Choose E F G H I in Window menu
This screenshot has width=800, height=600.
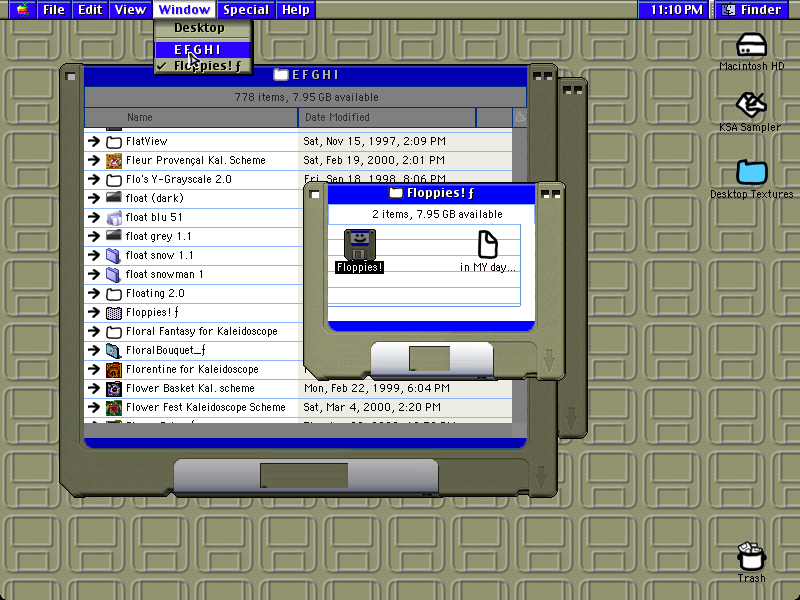(203, 50)
